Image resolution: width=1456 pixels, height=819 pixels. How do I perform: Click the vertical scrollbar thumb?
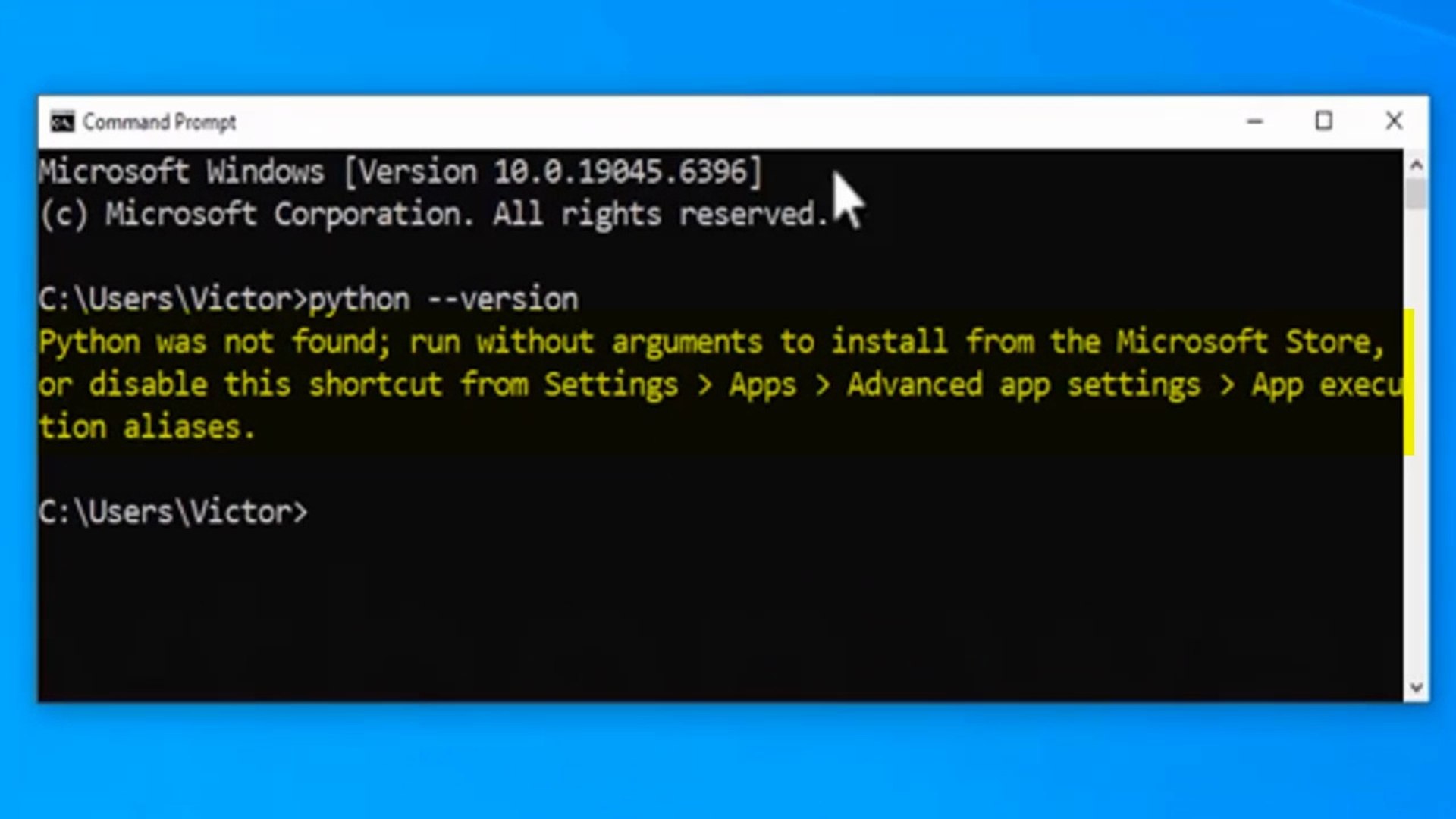click(x=1416, y=193)
